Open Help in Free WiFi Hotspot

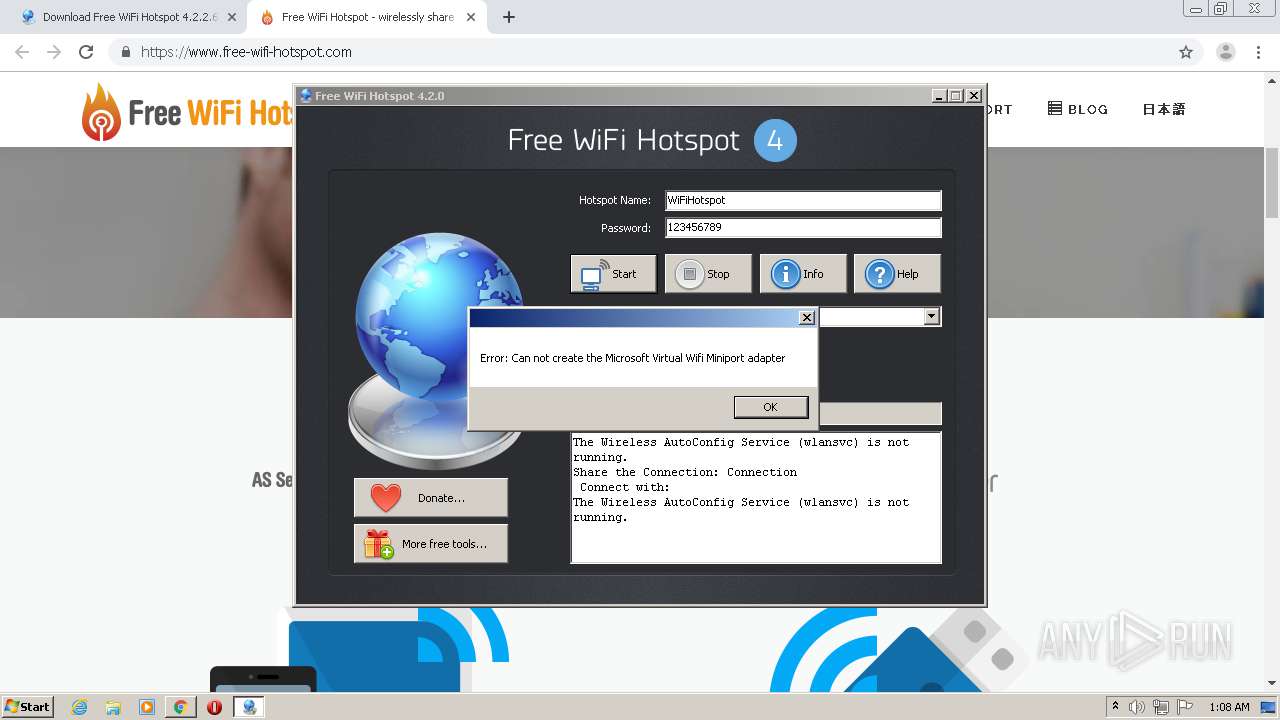tap(897, 274)
